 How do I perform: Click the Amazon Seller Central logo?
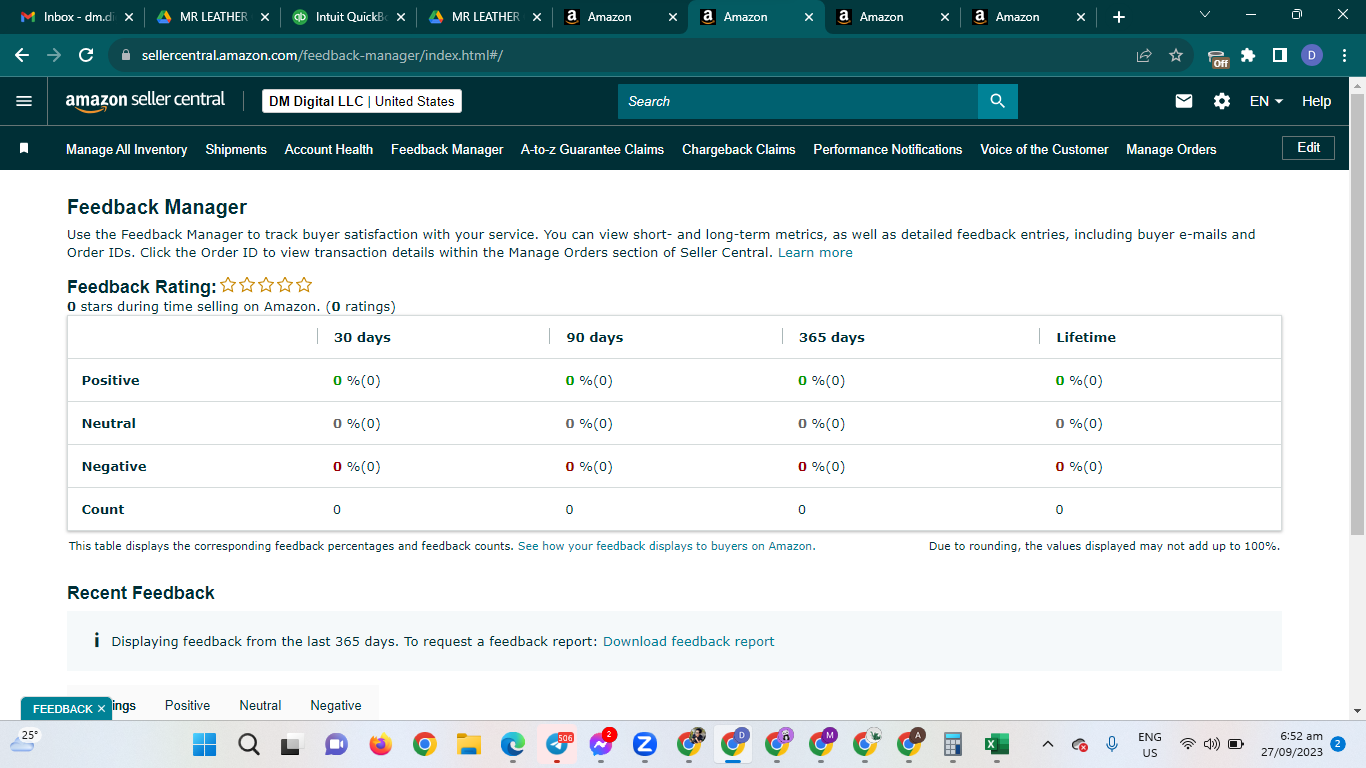tap(146, 101)
